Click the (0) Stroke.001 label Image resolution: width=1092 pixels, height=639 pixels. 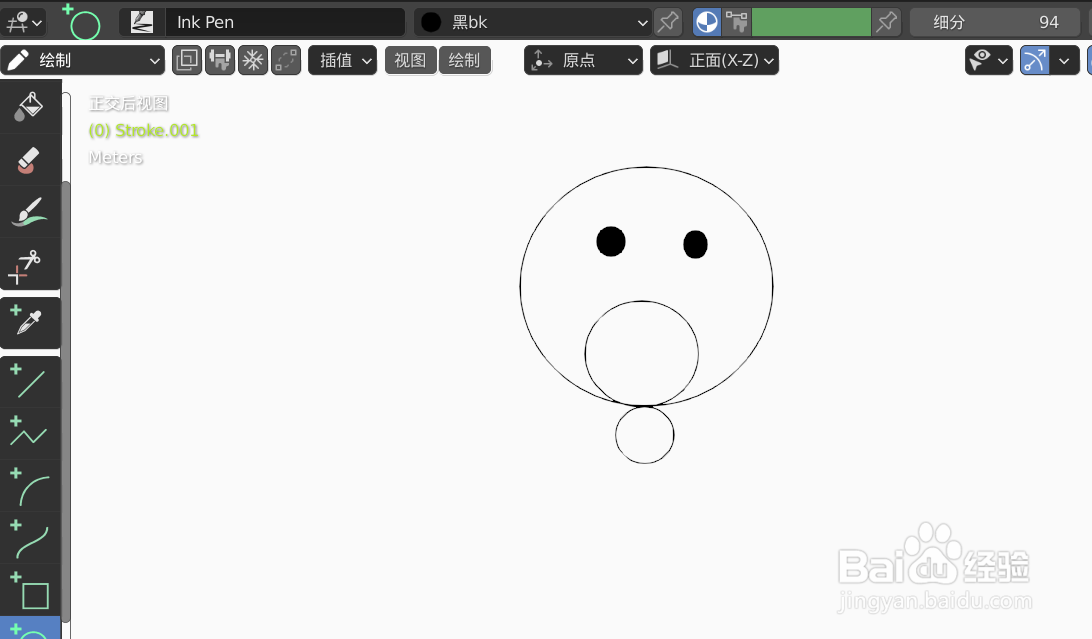pos(143,131)
